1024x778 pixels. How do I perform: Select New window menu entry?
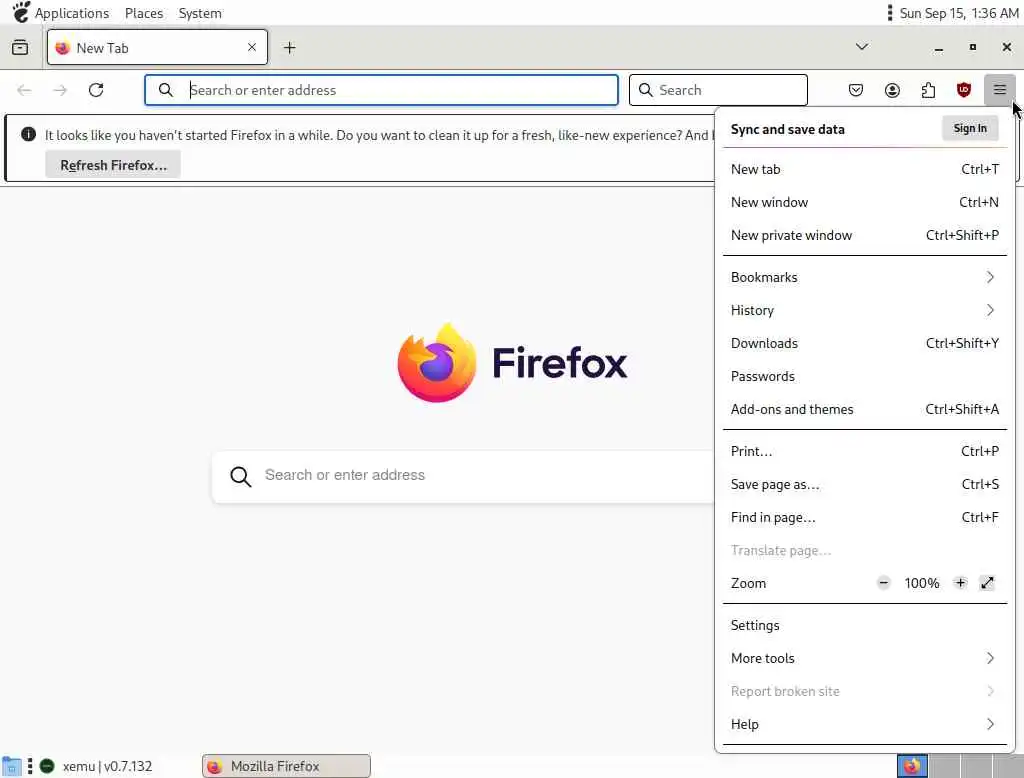pyautogui.click(x=865, y=203)
